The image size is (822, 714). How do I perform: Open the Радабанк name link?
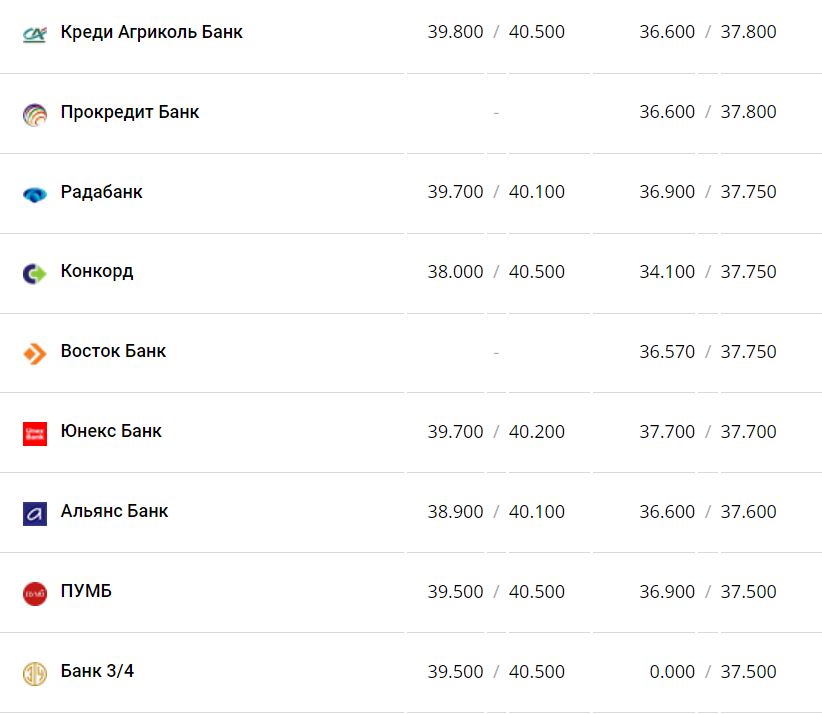[101, 192]
